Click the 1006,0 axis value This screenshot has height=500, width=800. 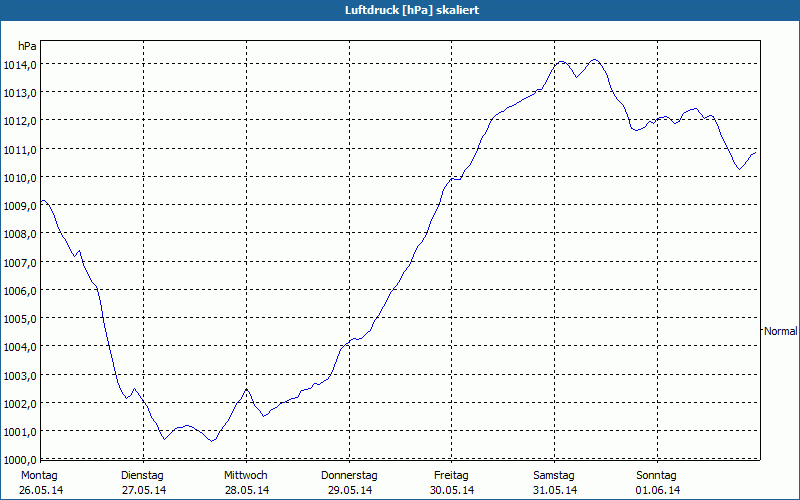(x=20, y=291)
